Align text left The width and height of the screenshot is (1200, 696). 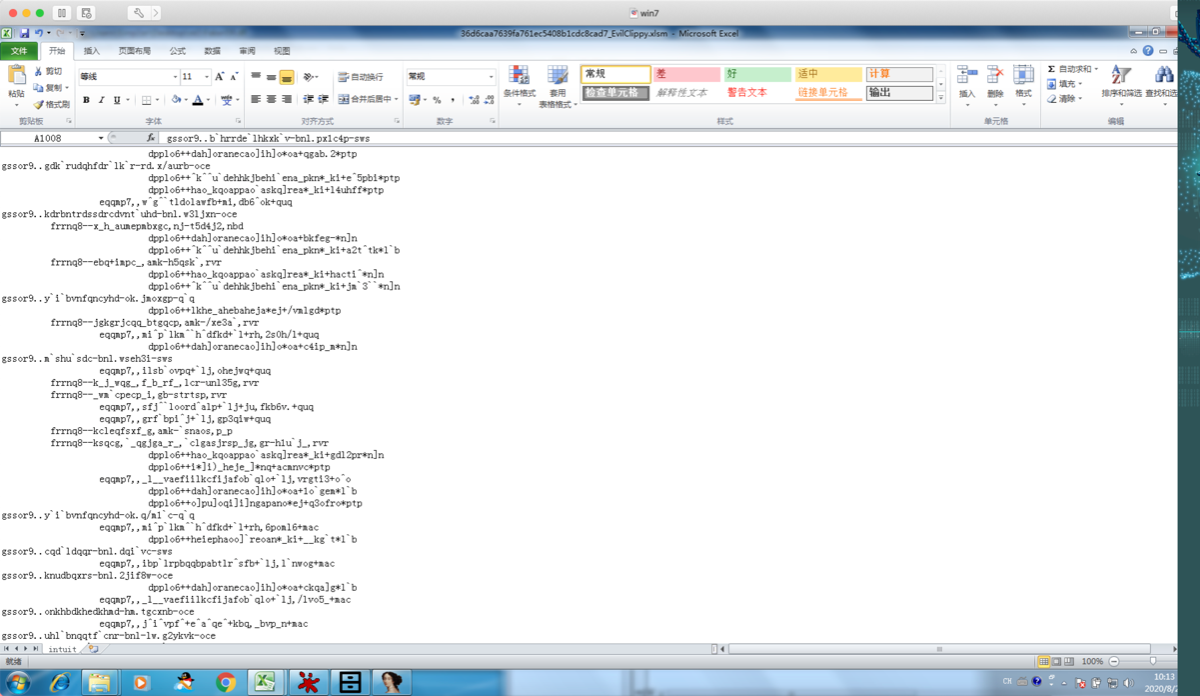[256, 100]
